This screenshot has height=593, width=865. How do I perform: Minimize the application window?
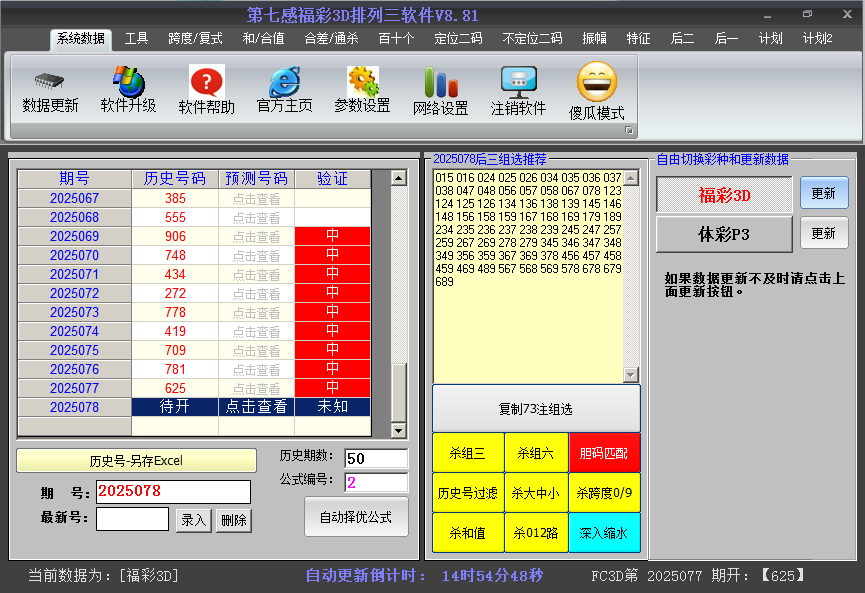click(x=767, y=15)
